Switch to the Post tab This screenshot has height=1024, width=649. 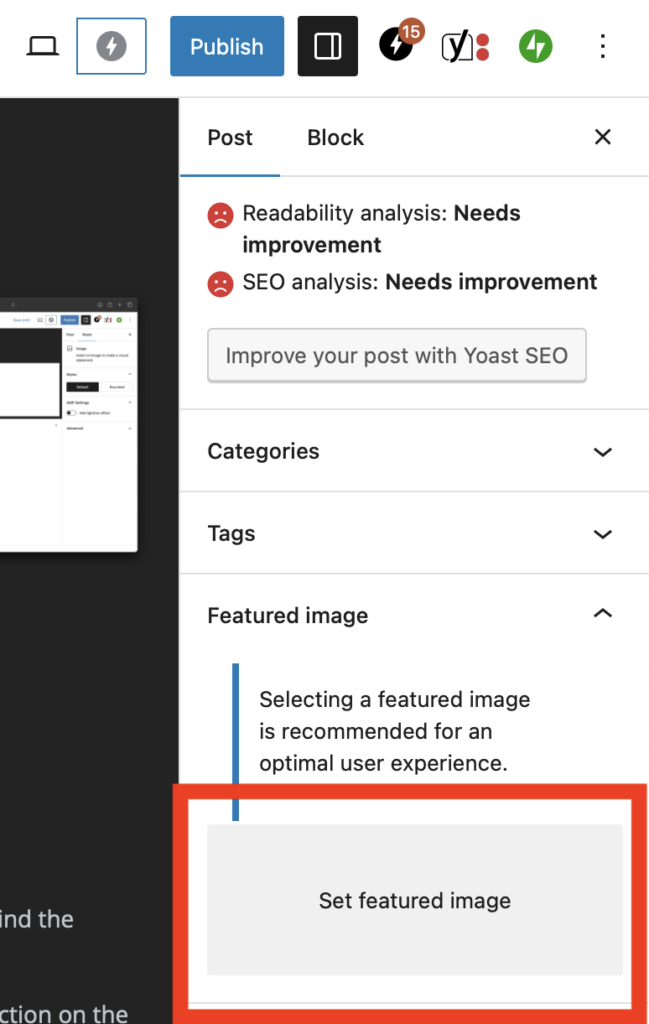230,138
